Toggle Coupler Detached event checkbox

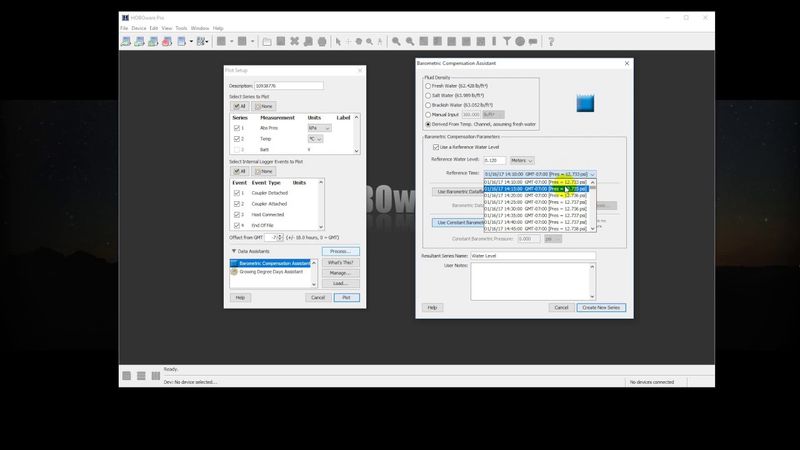point(237,193)
